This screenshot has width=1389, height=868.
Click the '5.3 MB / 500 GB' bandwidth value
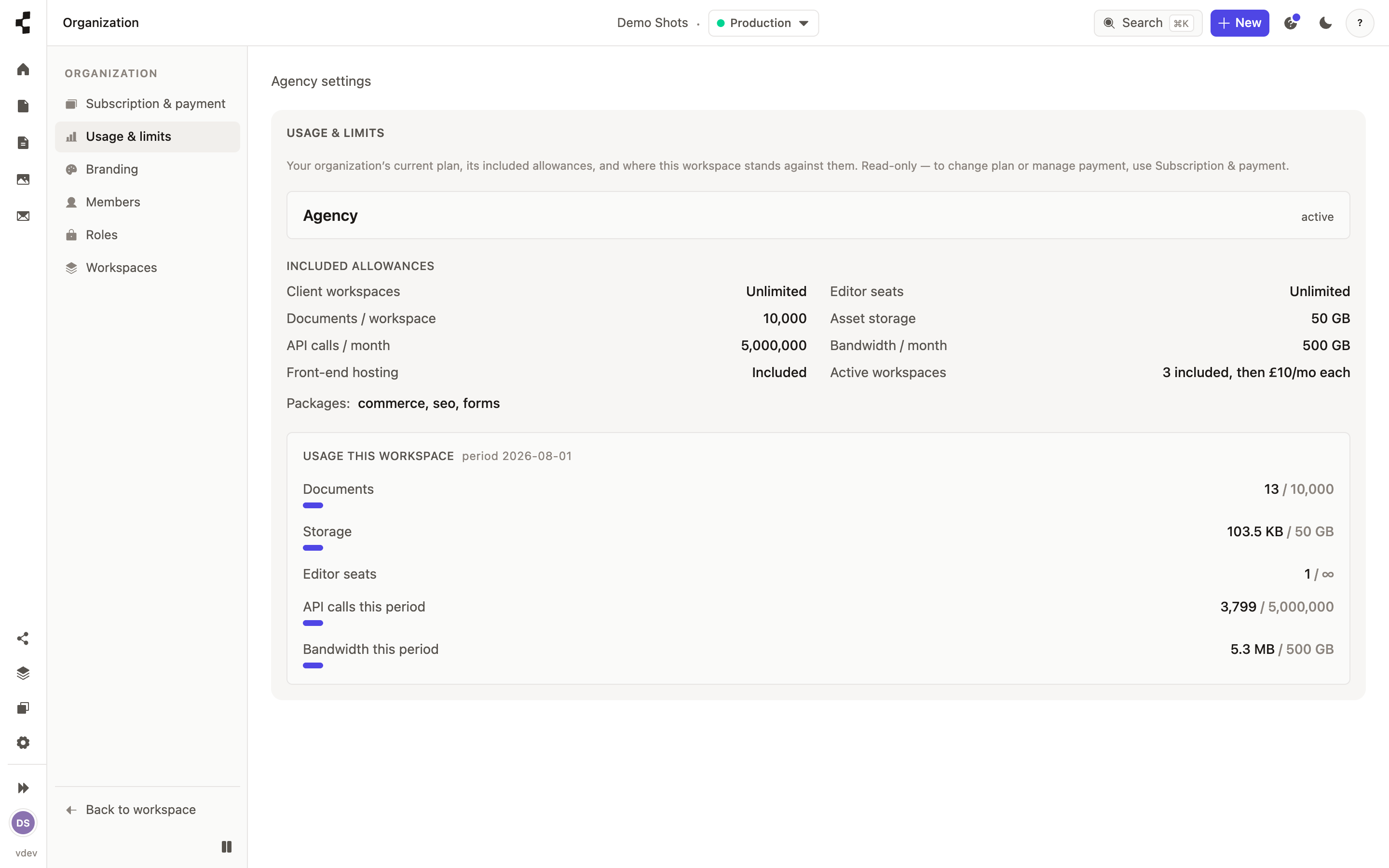point(1281,649)
